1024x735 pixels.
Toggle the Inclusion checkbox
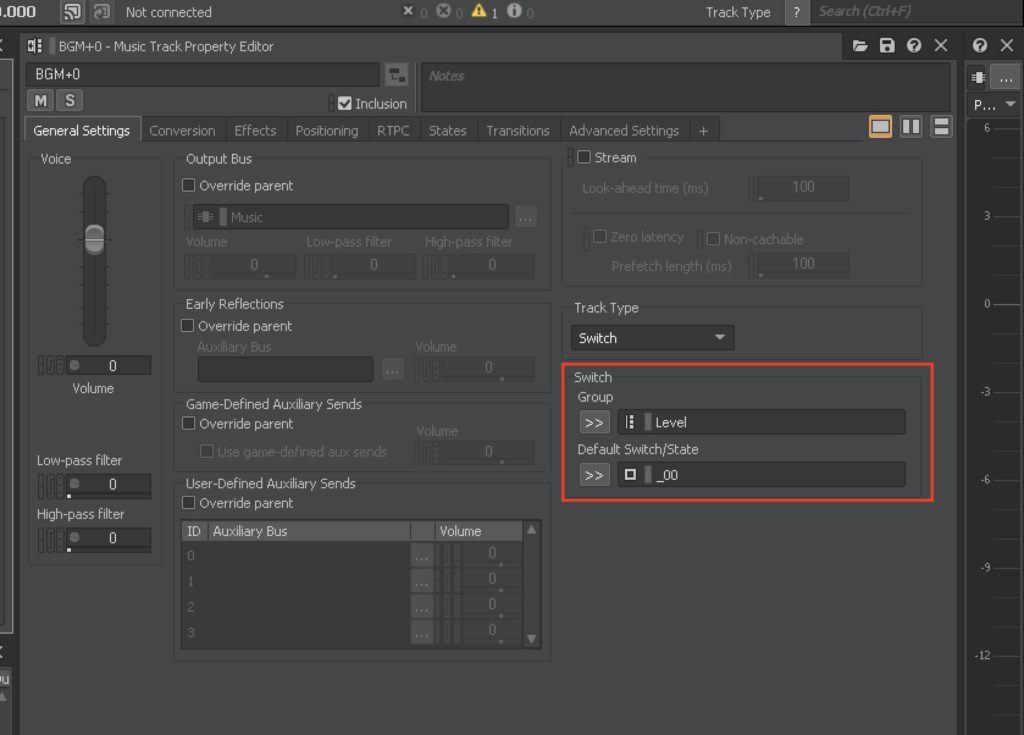click(345, 104)
